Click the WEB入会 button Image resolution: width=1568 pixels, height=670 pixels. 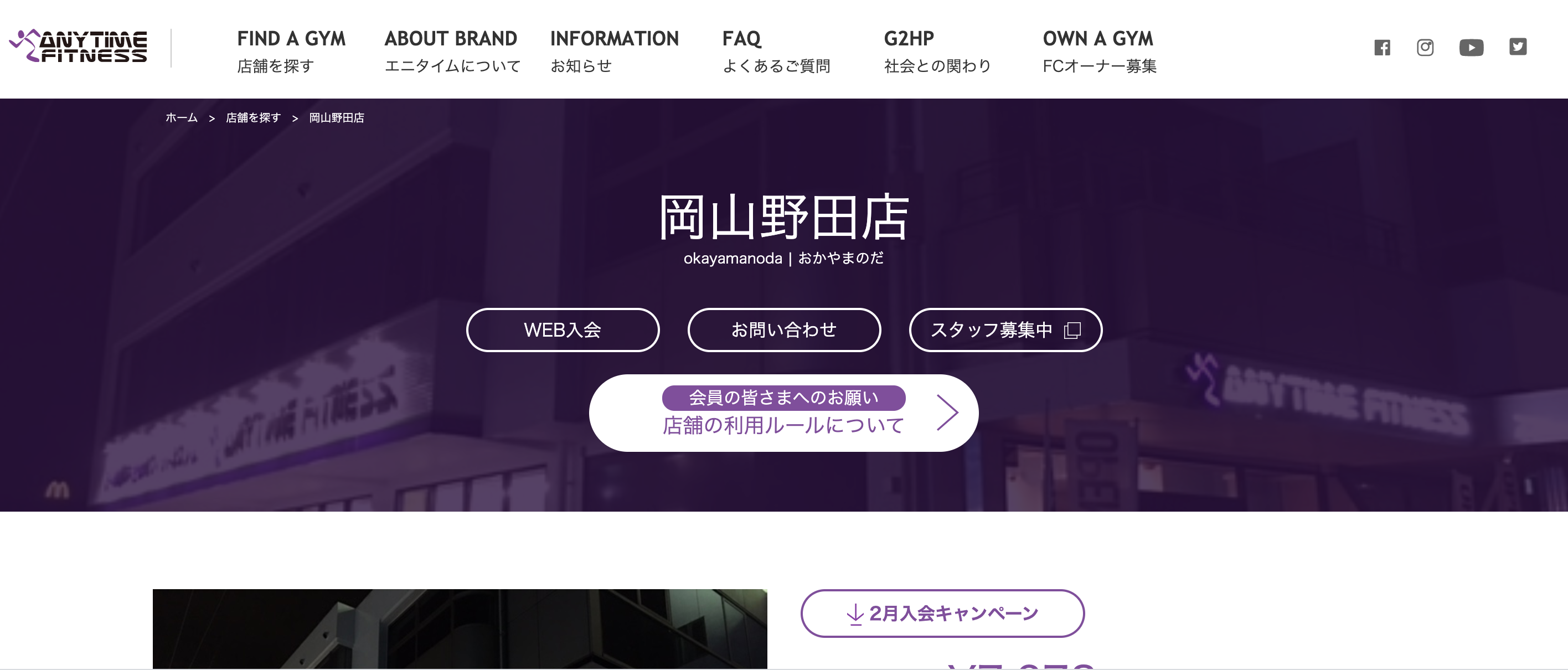563,330
